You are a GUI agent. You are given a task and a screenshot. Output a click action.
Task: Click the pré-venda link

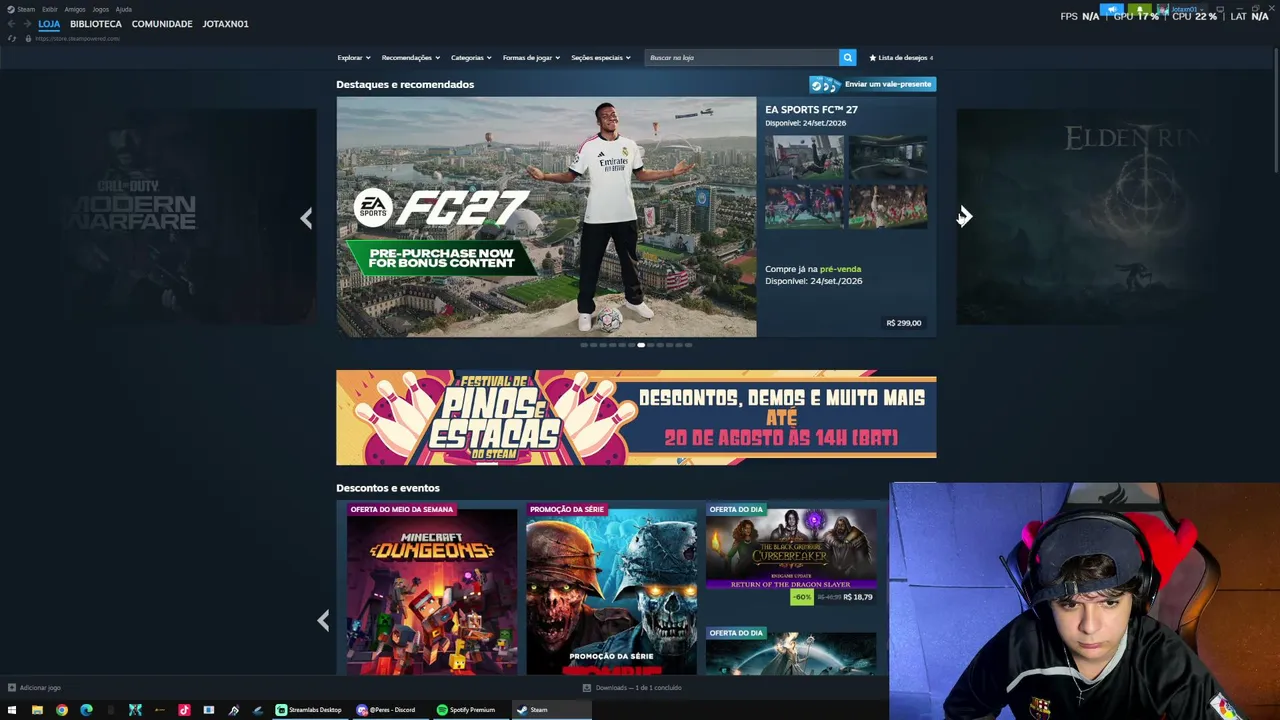pos(840,269)
